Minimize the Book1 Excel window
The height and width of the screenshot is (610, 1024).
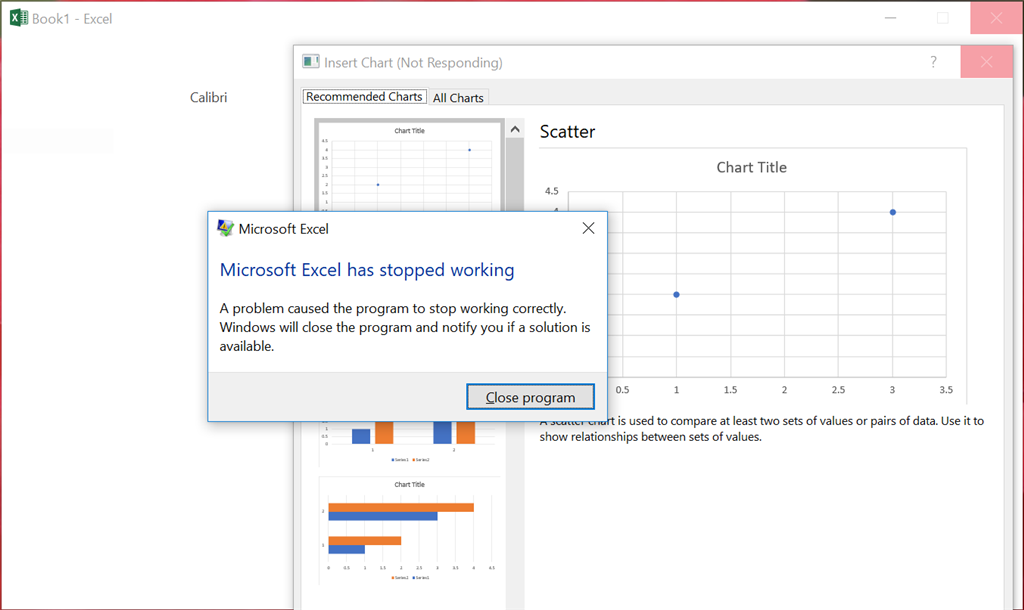pyautogui.click(x=890, y=18)
